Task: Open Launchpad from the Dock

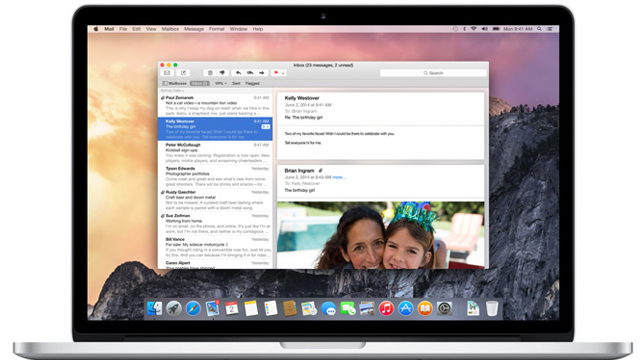Action: pos(174,309)
